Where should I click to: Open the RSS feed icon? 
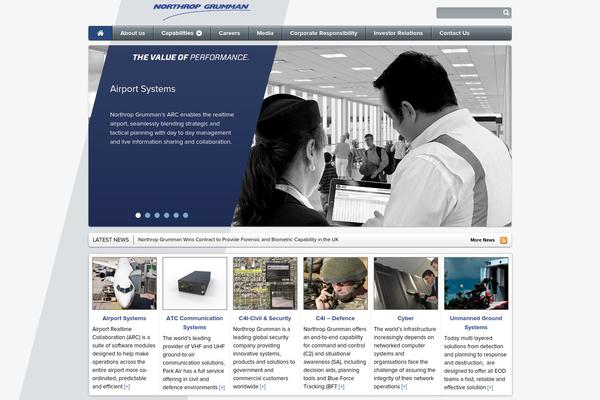(x=504, y=240)
